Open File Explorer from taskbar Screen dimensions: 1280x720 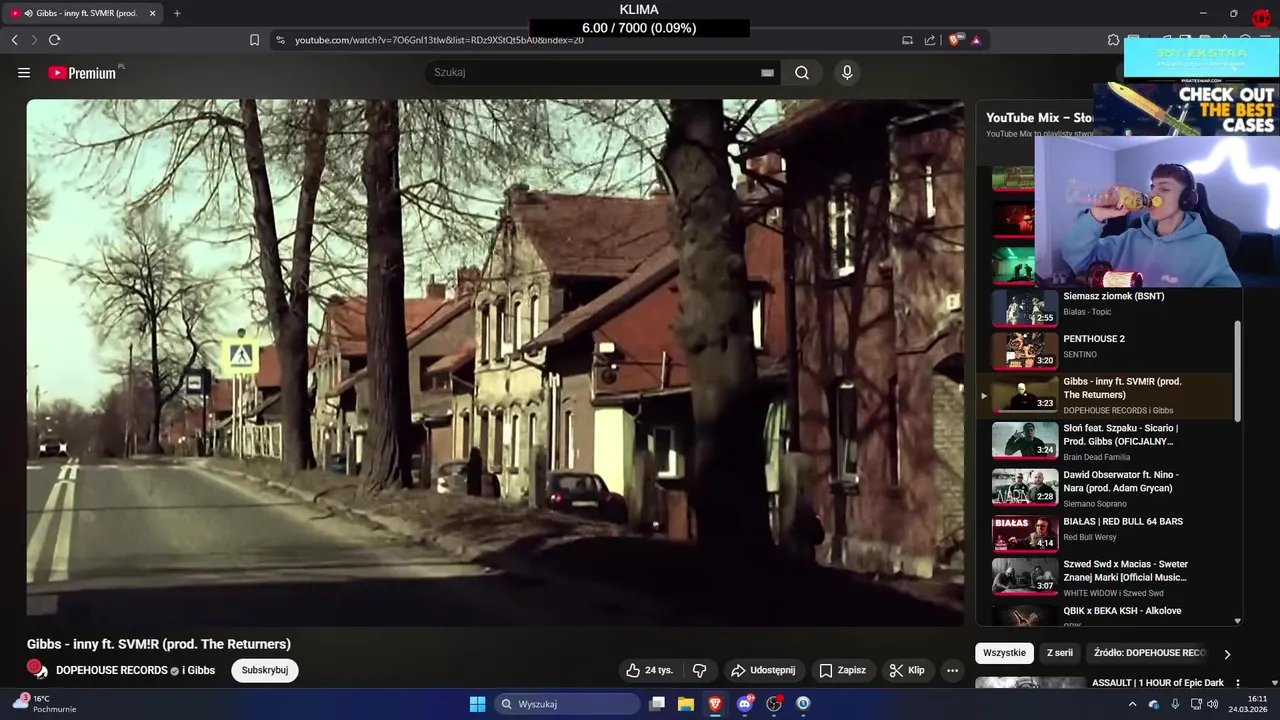click(x=686, y=704)
